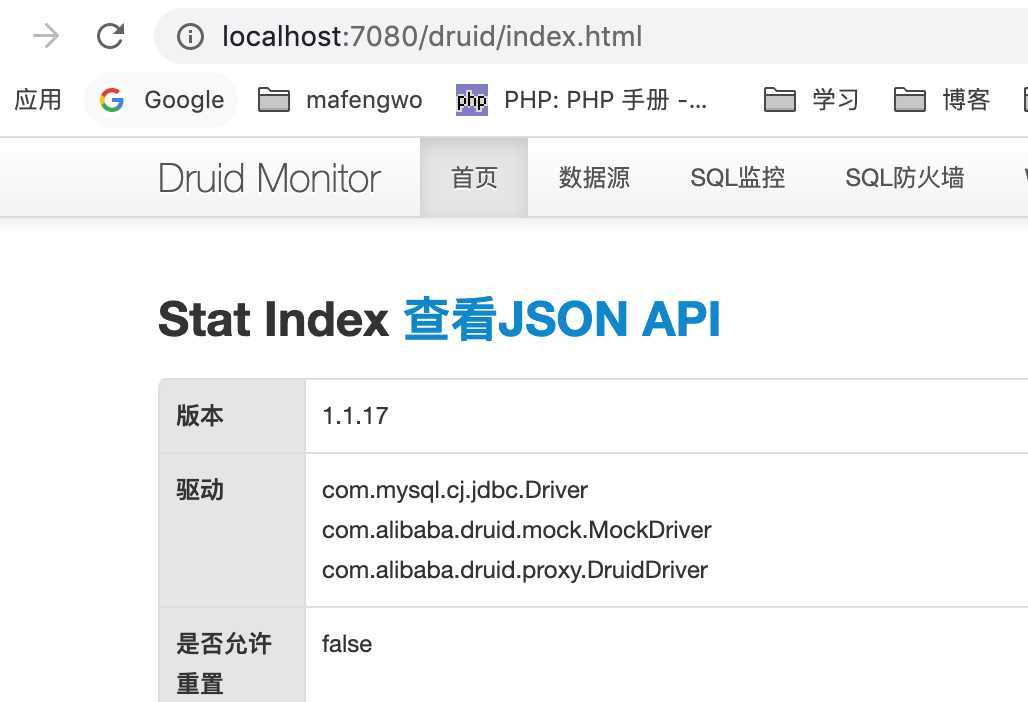Image resolution: width=1028 pixels, height=702 pixels.
Task: Open the 博客 folder icon
Action: click(910, 100)
